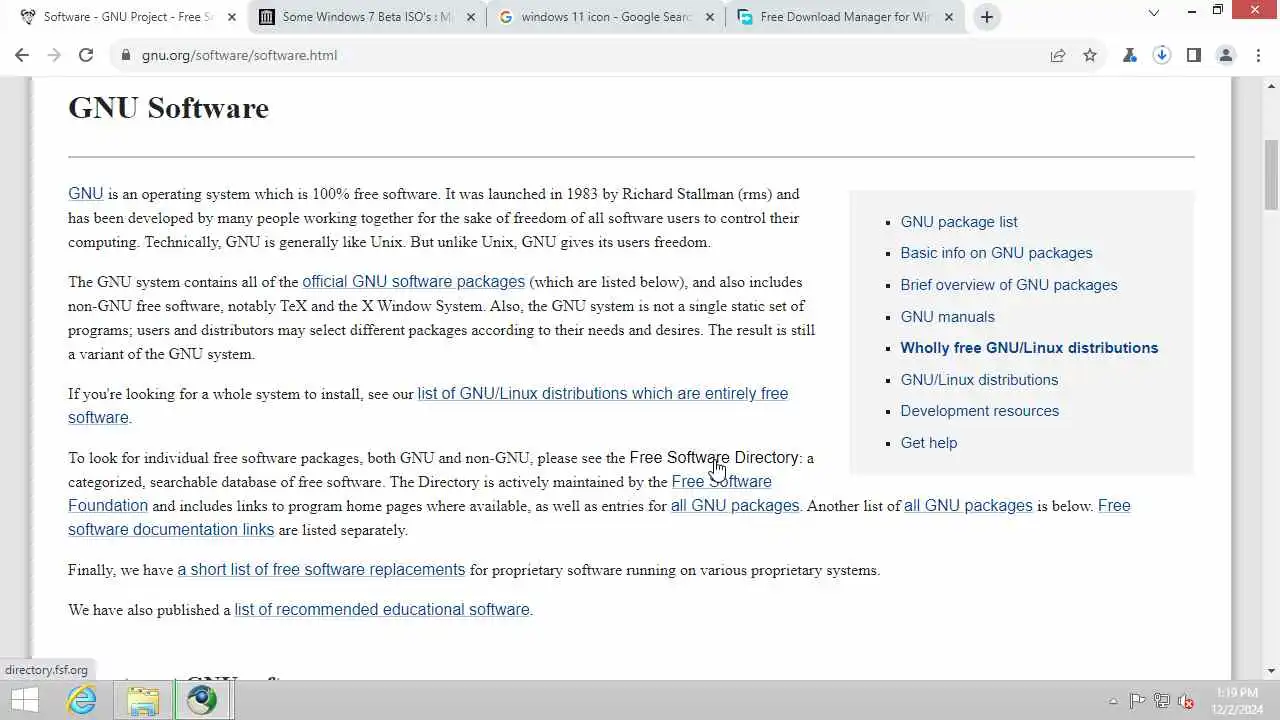Click all GNU packages link after 'Another list of'
Image resolution: width=1280 pixels, height=720 pixels.
point(968,506)
